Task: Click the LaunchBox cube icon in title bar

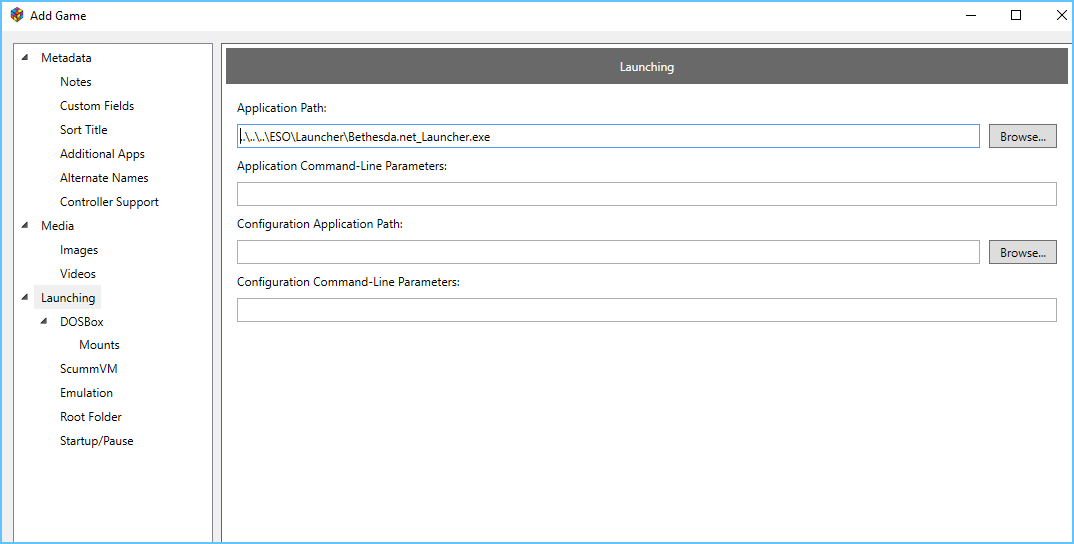Action: pos(16,15)
